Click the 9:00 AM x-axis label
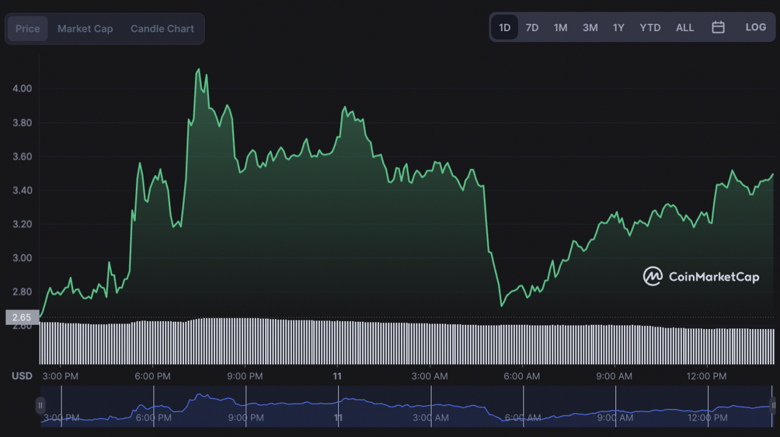 click(614, 376)
